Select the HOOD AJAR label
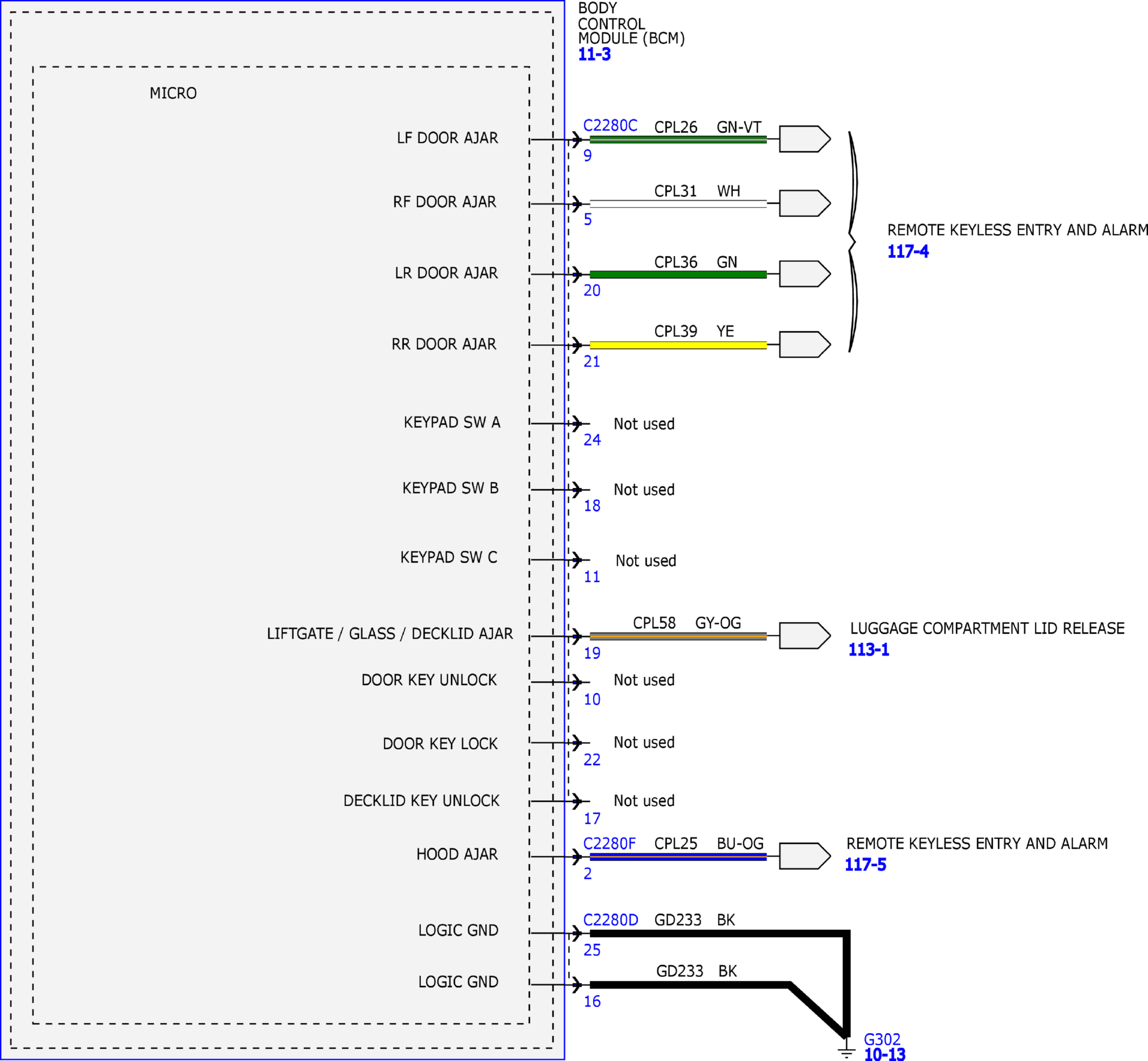The image size is (1148, 1061). [x=457, y=854]
